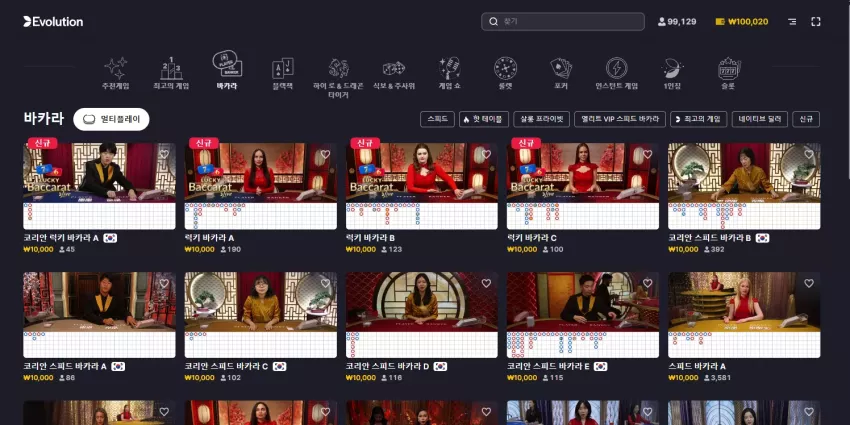Click the Korean Speed Baccarat C title text

[x=226, y=366]
